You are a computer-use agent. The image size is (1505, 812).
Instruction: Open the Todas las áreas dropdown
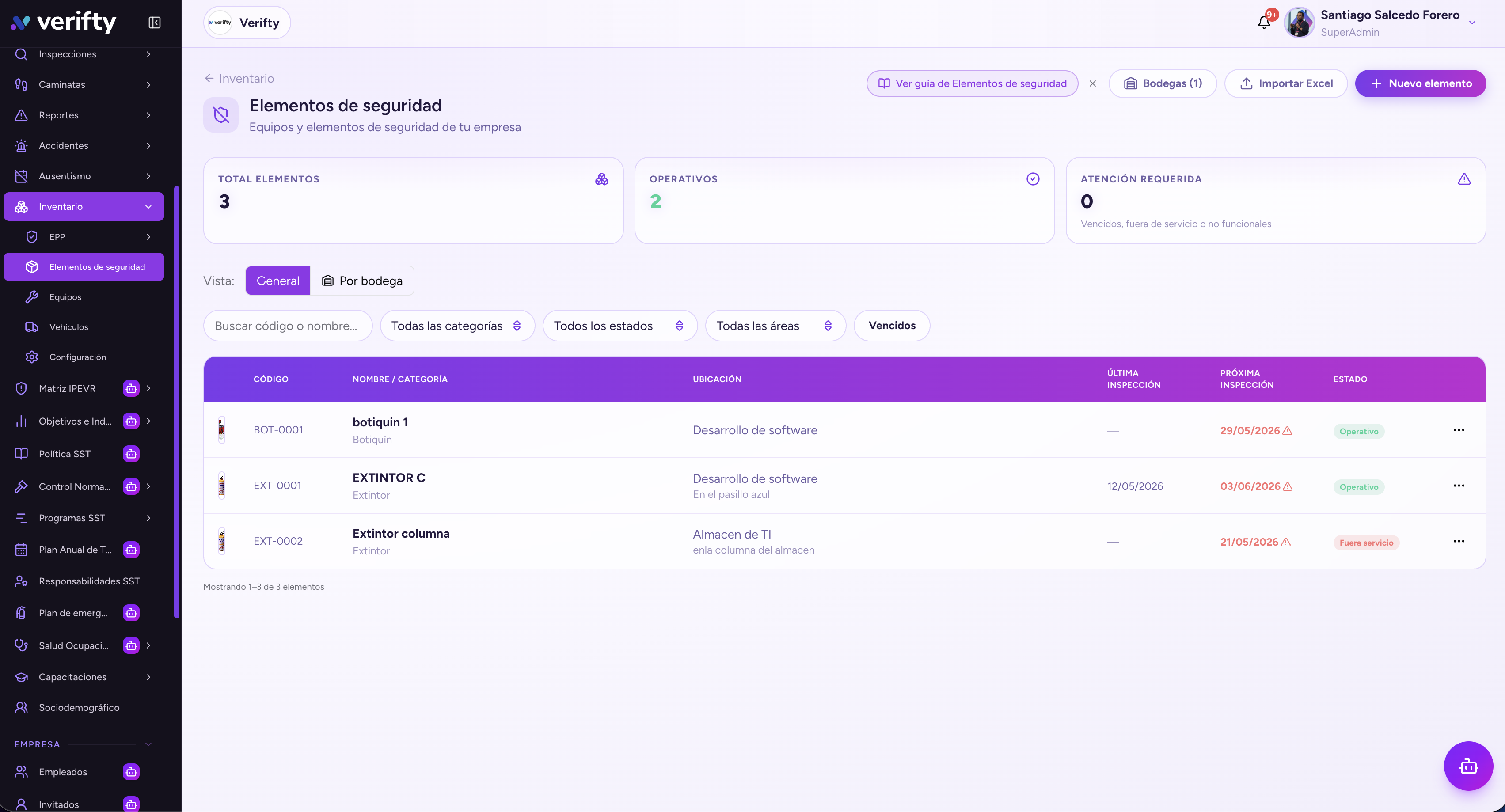[x=775, y=326]
